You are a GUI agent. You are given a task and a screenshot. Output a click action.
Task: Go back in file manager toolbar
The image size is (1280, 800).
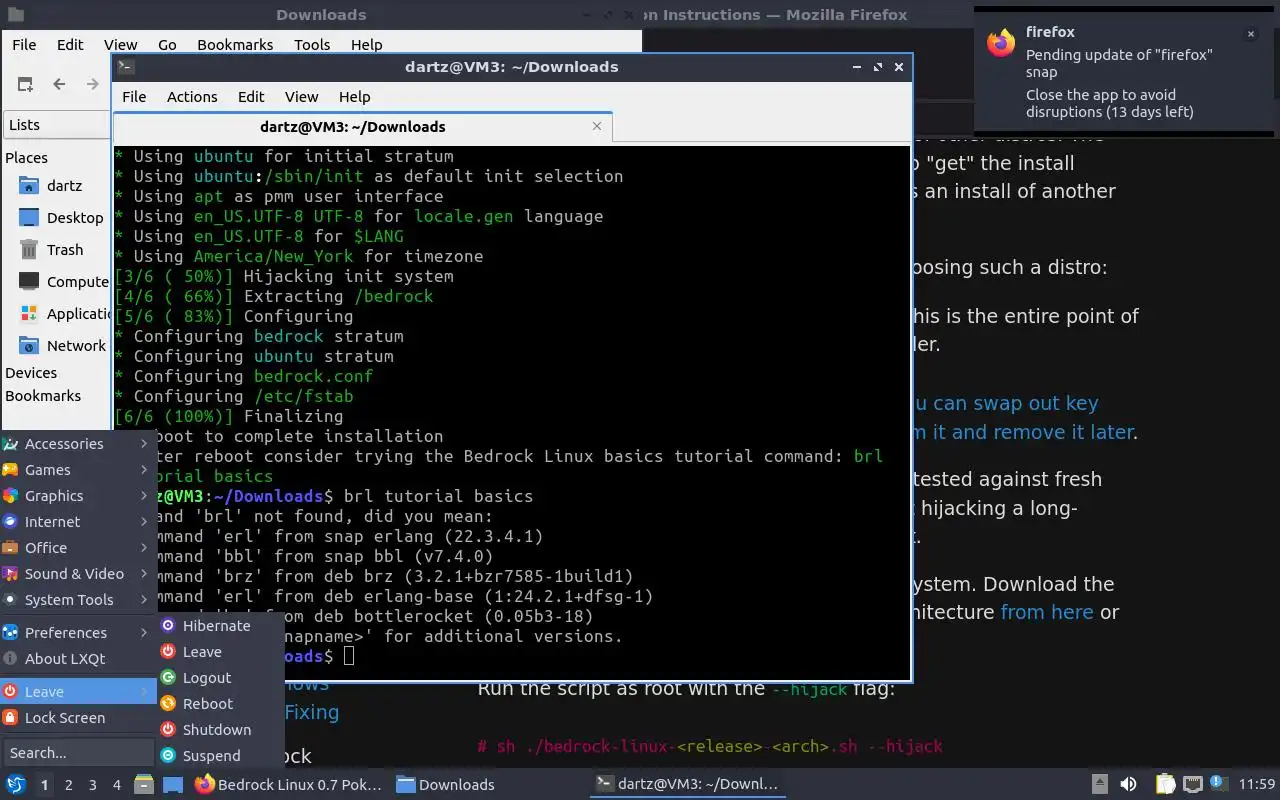pyautogui.click(x=59, y=84)
